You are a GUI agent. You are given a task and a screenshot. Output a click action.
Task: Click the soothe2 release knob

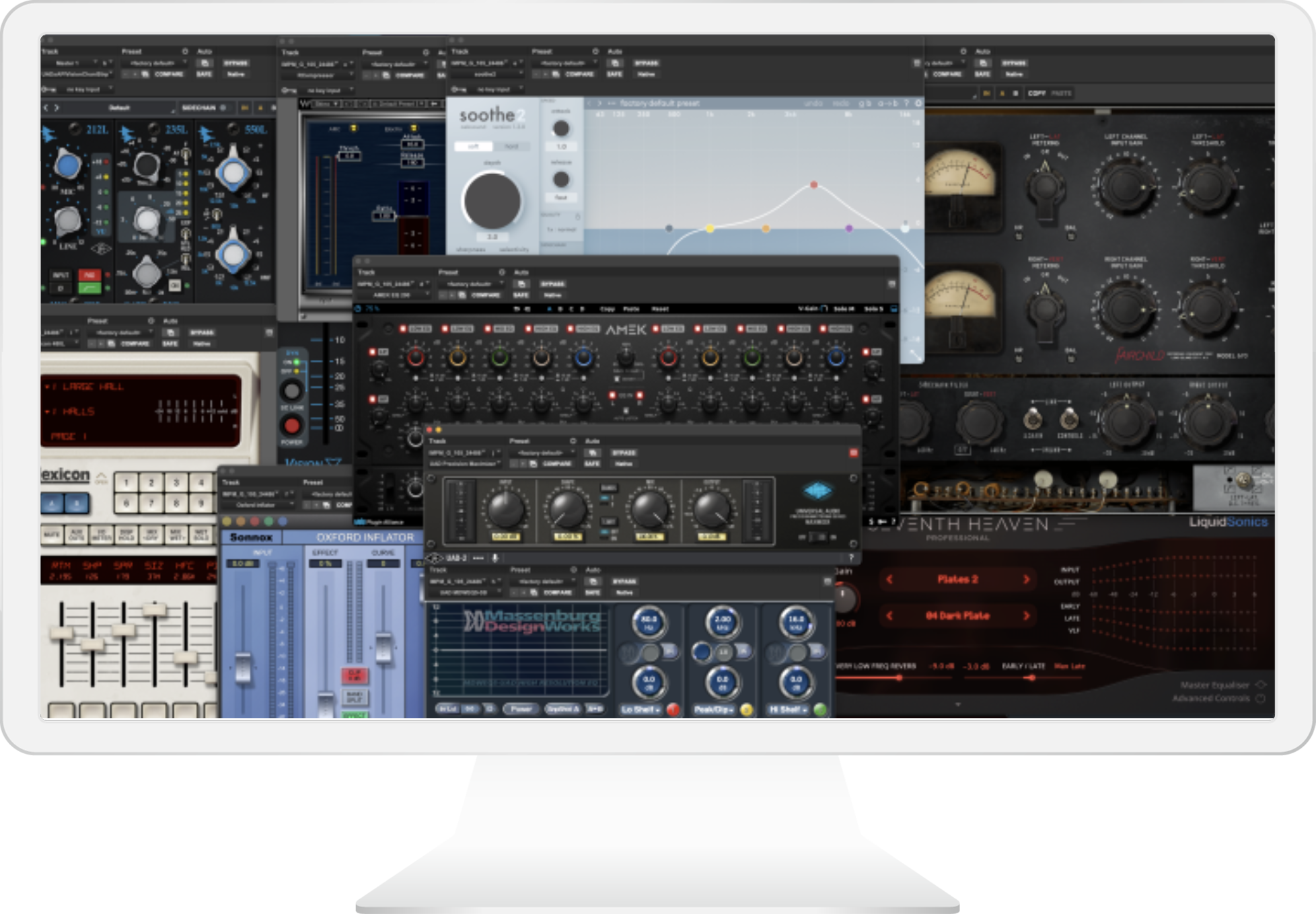[560, 180]
